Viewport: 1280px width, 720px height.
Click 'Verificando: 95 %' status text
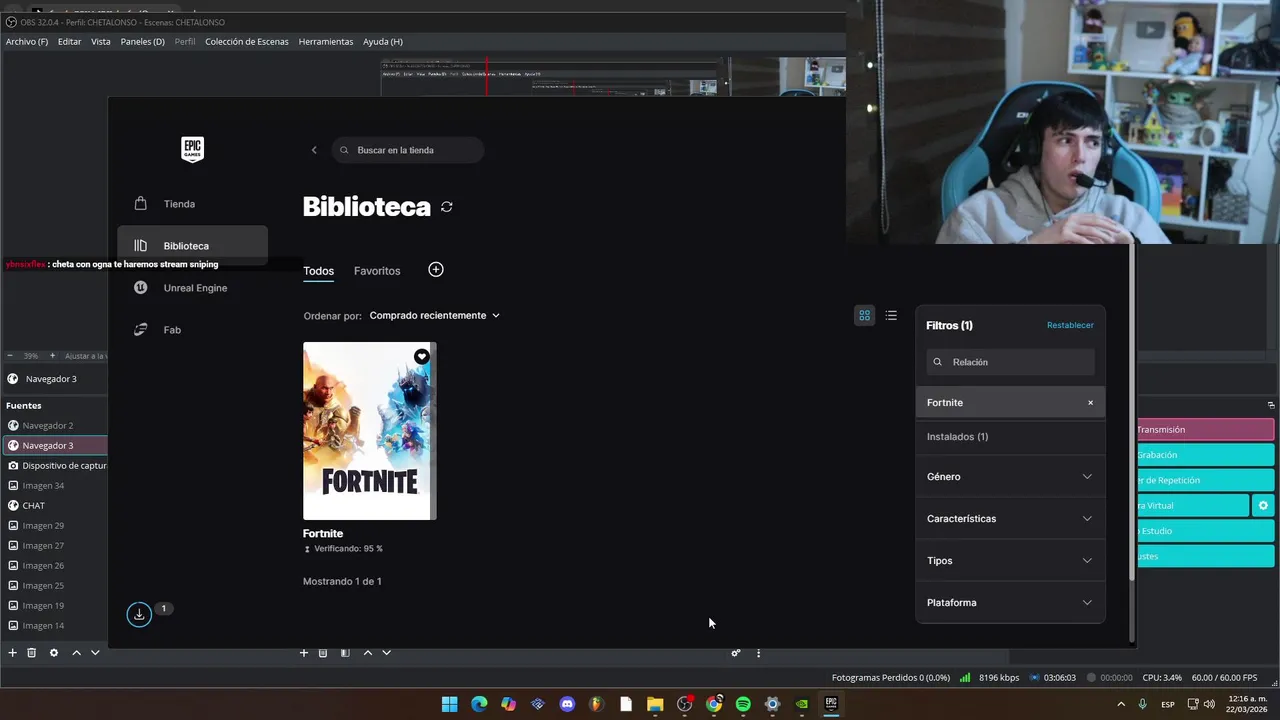[x=348, y=549]
